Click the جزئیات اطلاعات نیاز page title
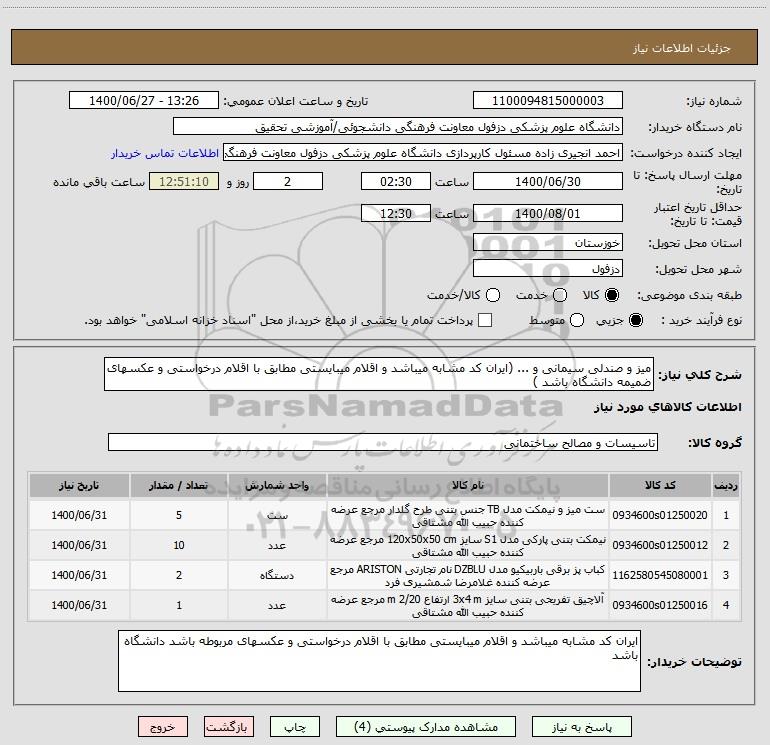Viewport: 770px width, 745px height. pyautogui.click(x=681, y=48)
